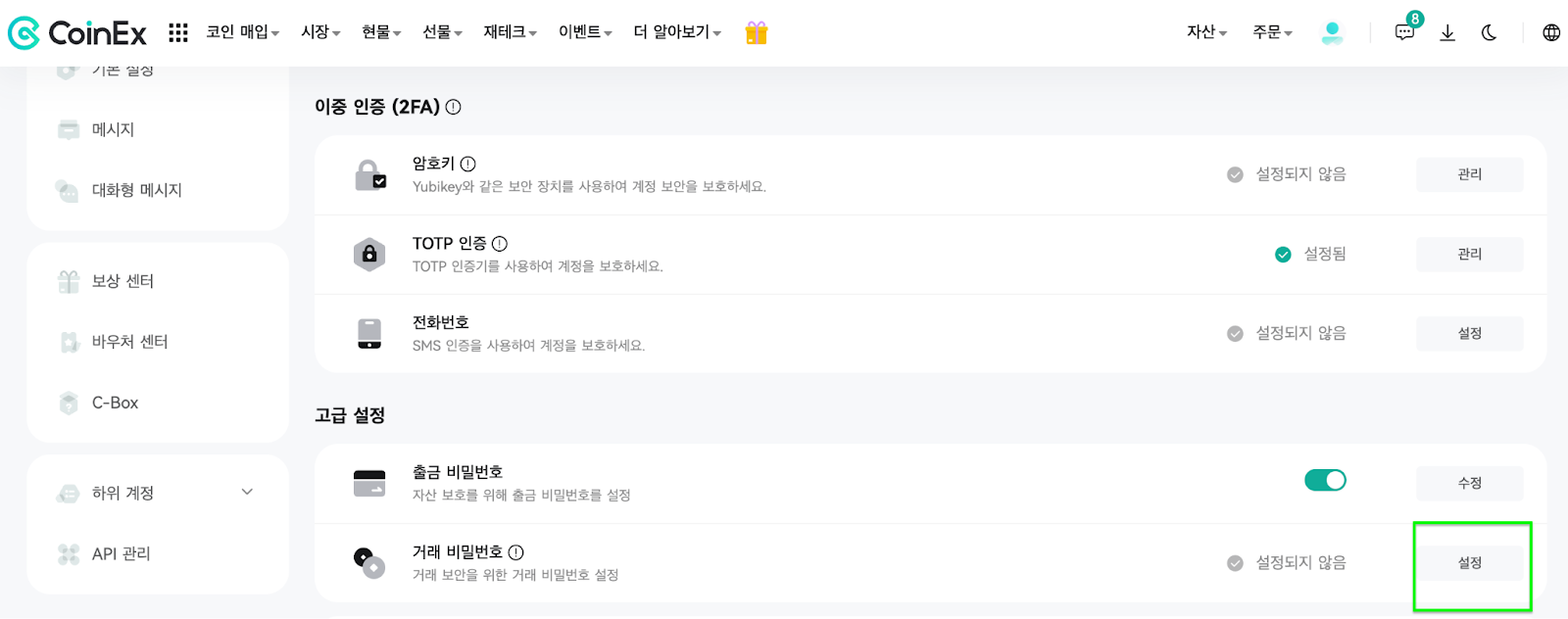This screenshot has height=619, width=1568.
Task: Click the info icon next to 이중 인증 (2FA)
Action: click(452, 107)
